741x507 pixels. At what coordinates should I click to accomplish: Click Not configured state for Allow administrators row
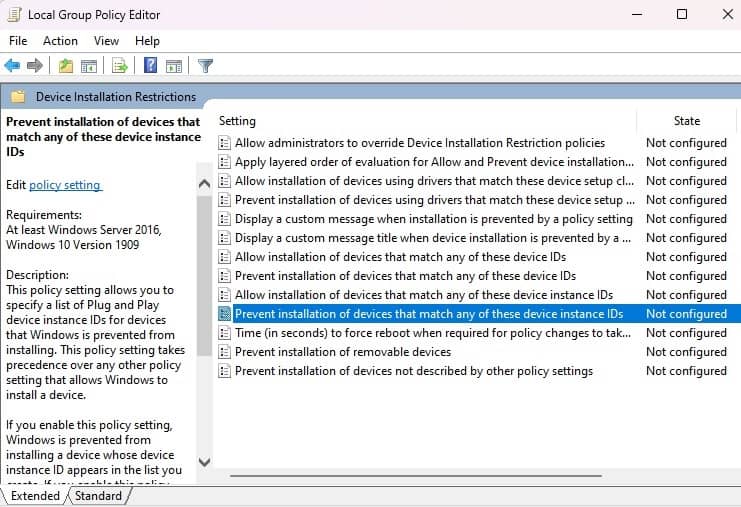686,143
